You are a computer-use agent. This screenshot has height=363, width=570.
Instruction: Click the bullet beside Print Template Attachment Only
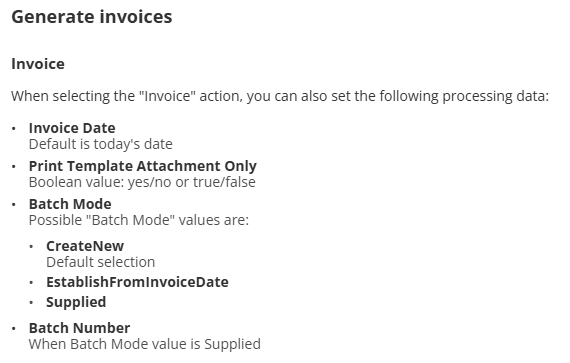14,166
